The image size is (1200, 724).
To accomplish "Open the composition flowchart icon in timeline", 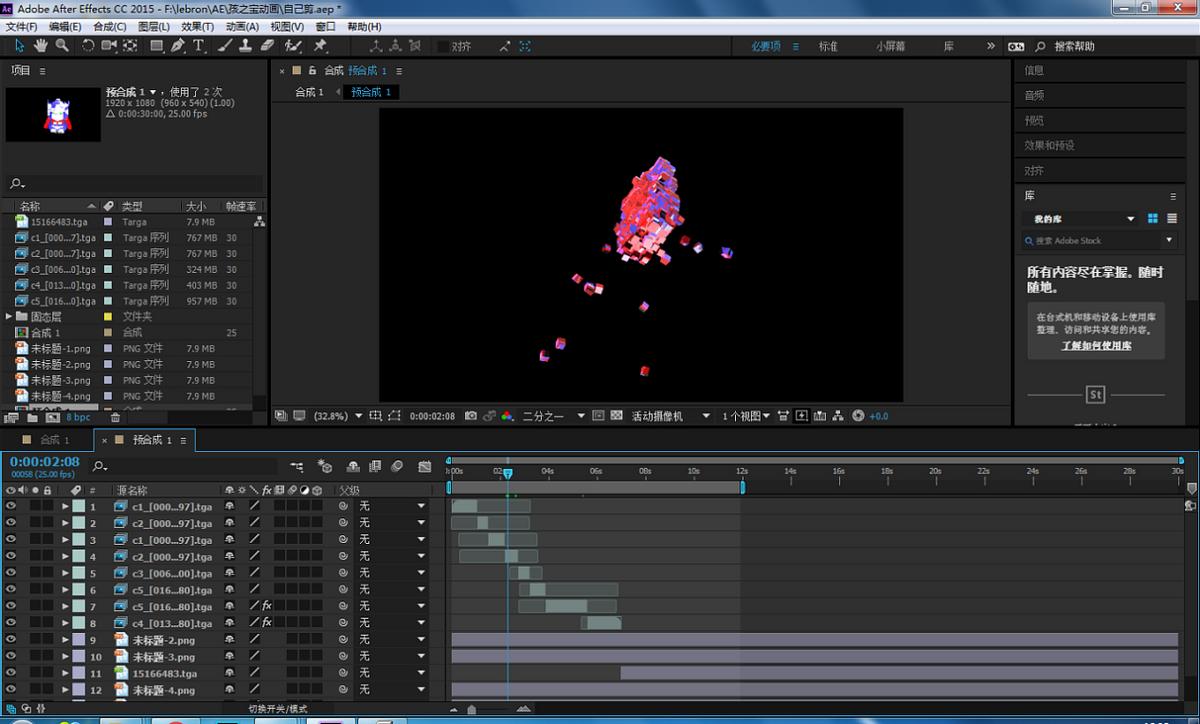I will 297,467.
